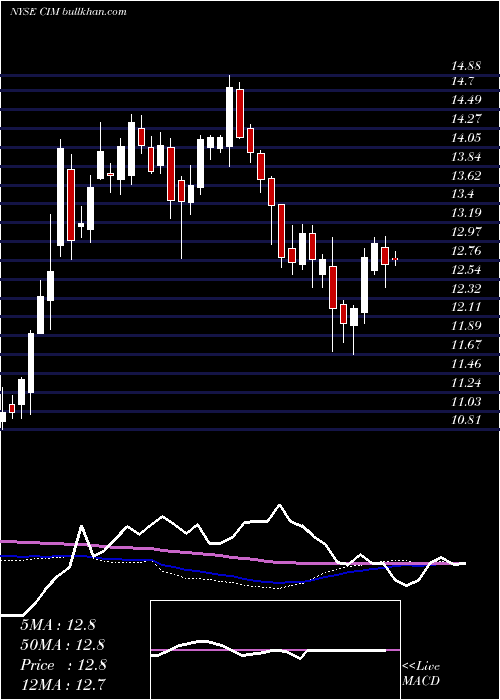Click inside the MACD inset chart box
Image resolution: width=500 pixels, height=700 pixels.
coord(275,650)
